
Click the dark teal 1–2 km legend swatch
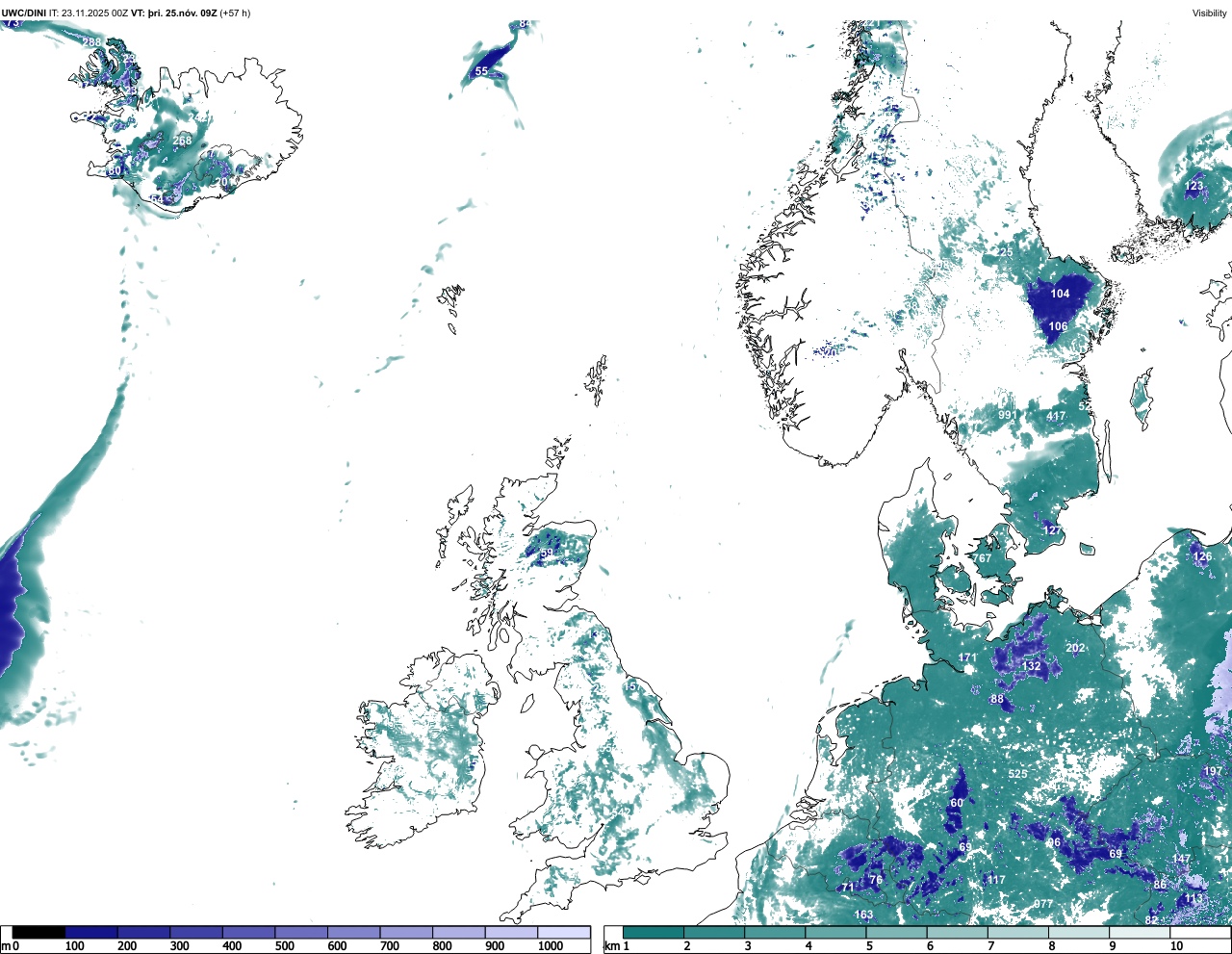654,932
